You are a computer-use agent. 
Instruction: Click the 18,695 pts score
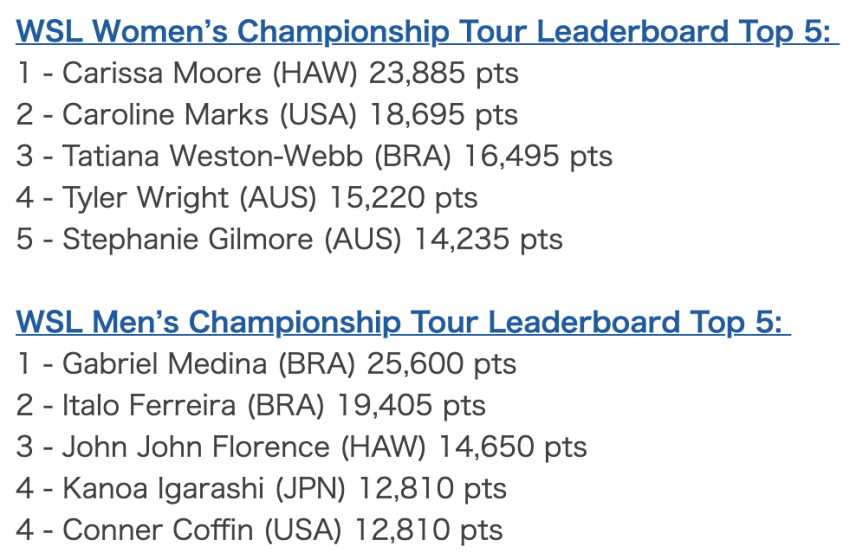coord(444,115)
